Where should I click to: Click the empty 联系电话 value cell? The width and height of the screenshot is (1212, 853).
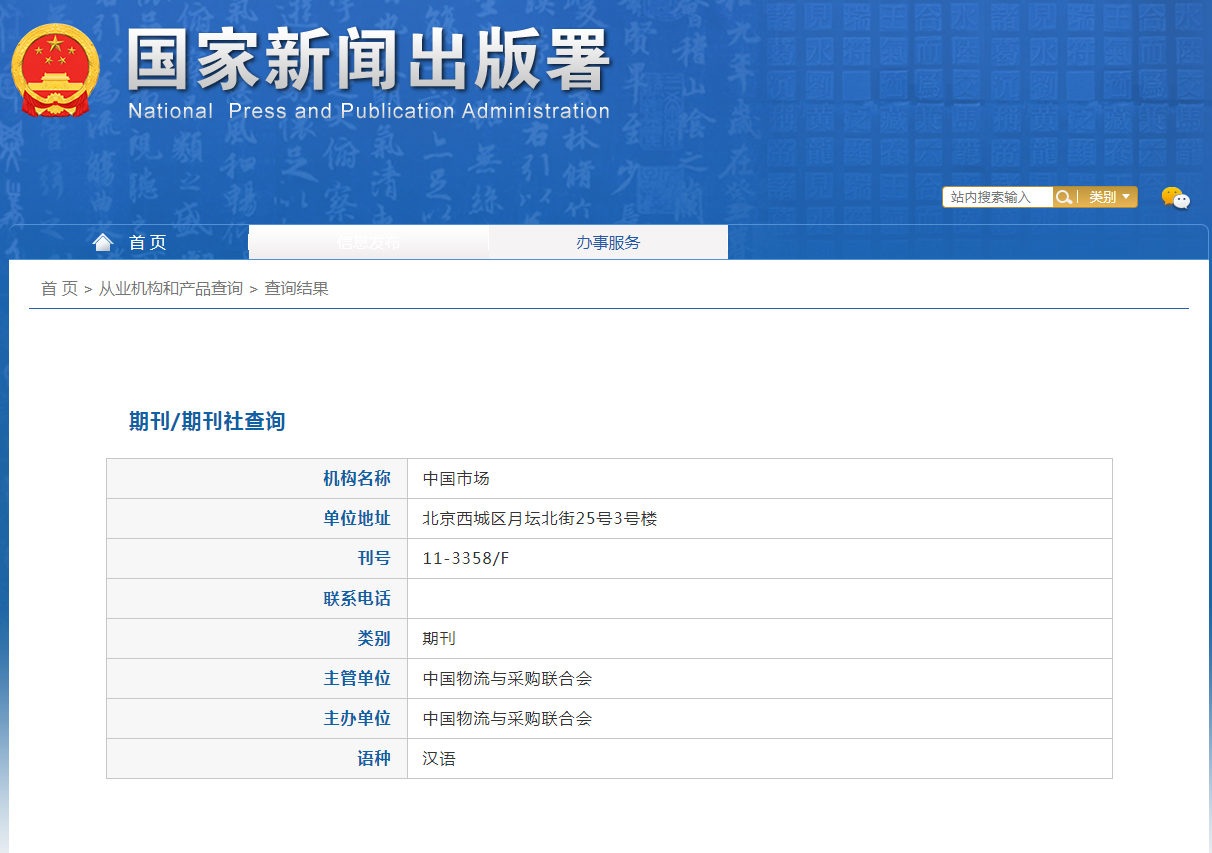pyautogui.click(x=758, y=598)
